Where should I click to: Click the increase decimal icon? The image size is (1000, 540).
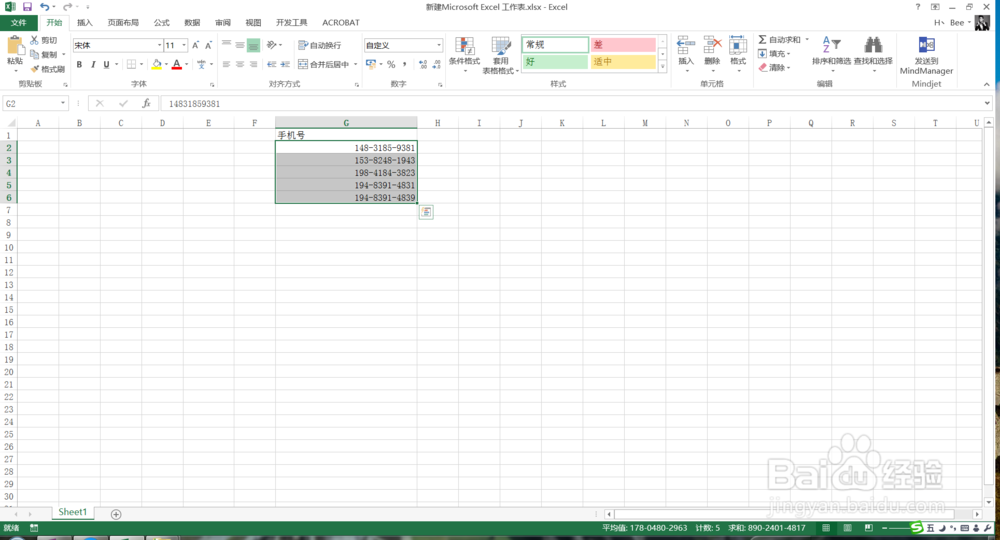tap(423, 64)
